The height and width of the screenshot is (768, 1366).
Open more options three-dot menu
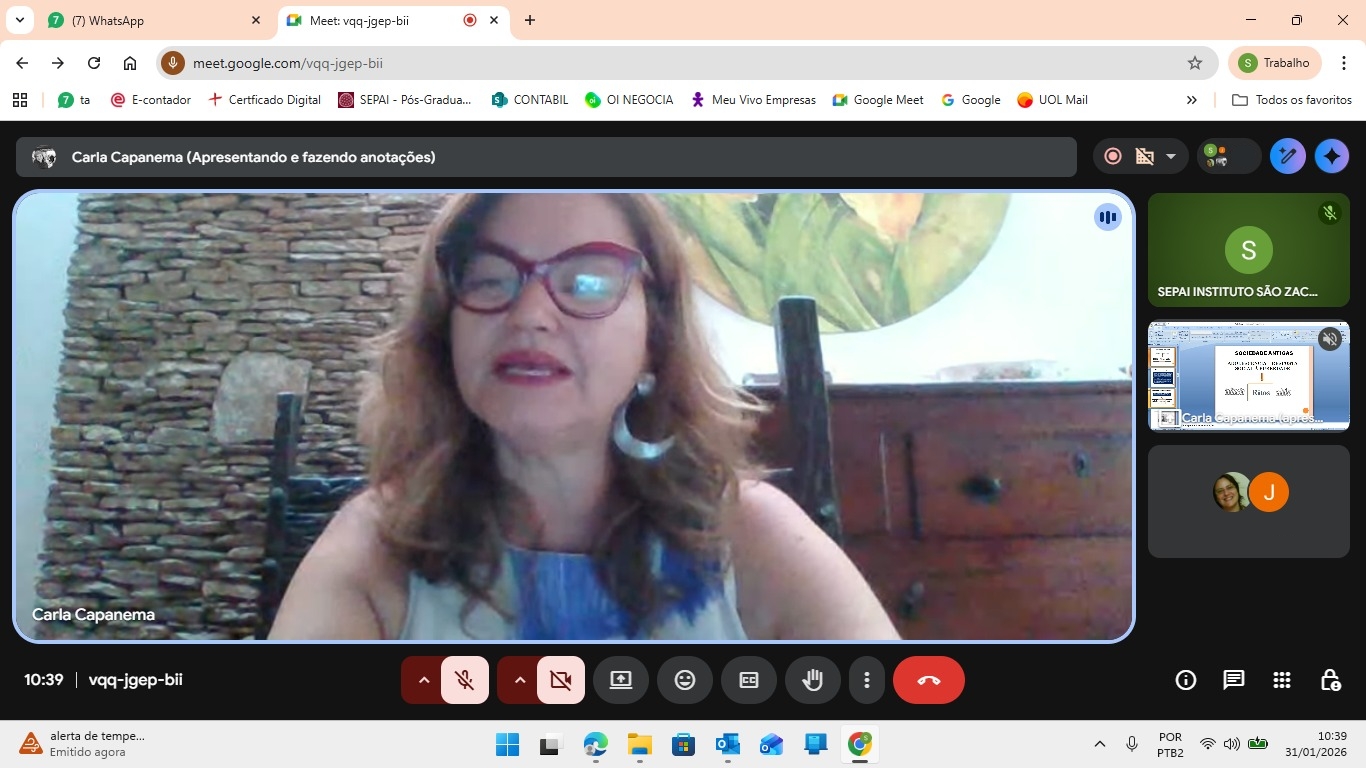[866, 680]
